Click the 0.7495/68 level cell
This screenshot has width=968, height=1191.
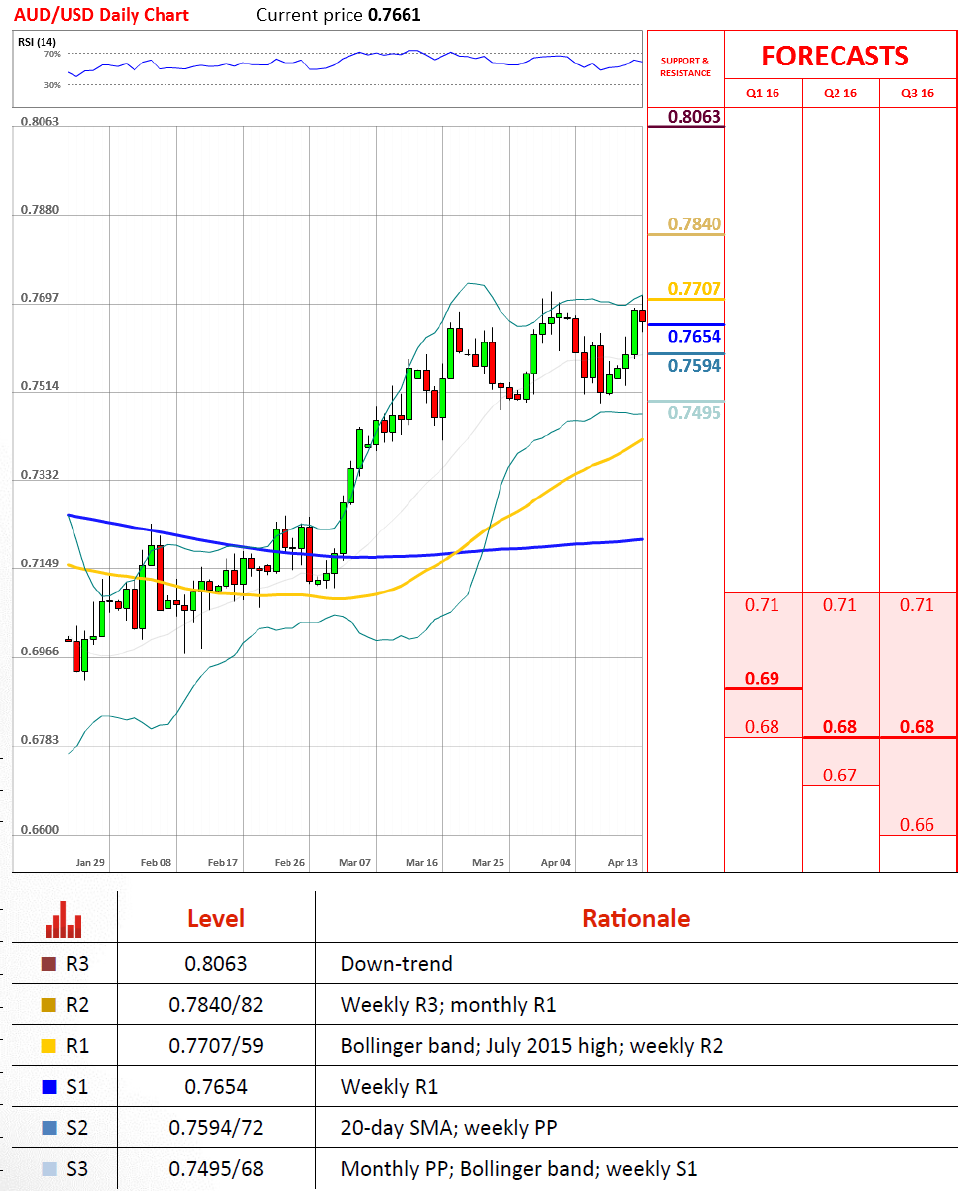click(216, 1169)
